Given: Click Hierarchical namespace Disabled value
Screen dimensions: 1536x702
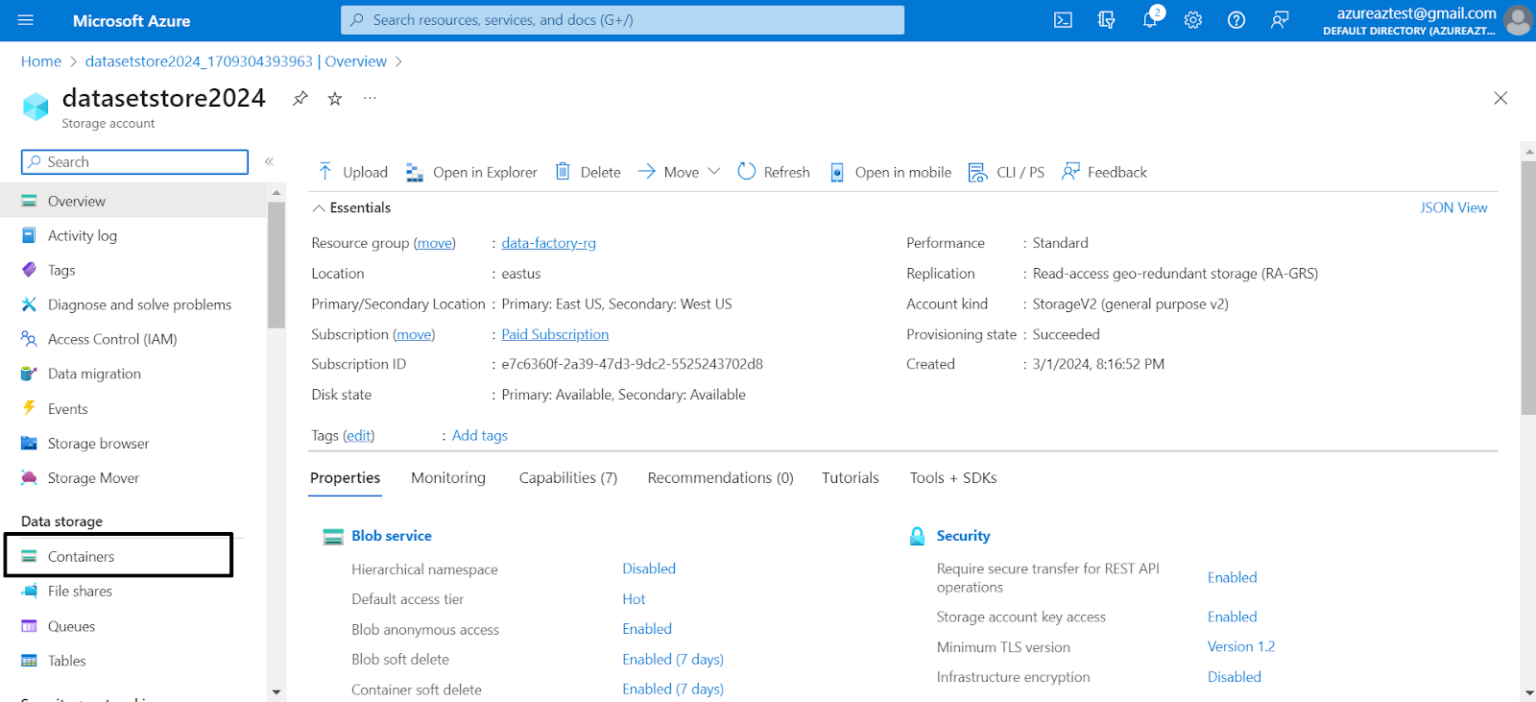Looking at the screenshot, I should [x=649, y=569].
